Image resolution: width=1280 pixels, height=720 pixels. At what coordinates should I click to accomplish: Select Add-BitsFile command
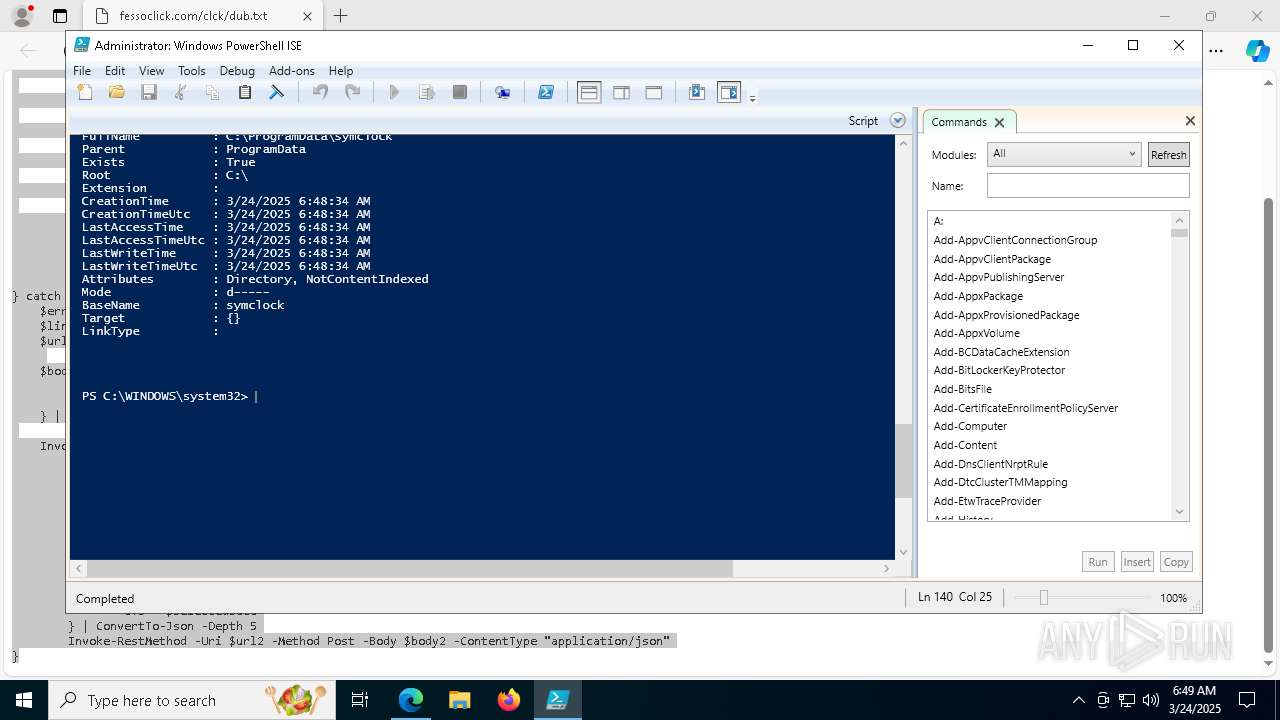tap(963, 389)
